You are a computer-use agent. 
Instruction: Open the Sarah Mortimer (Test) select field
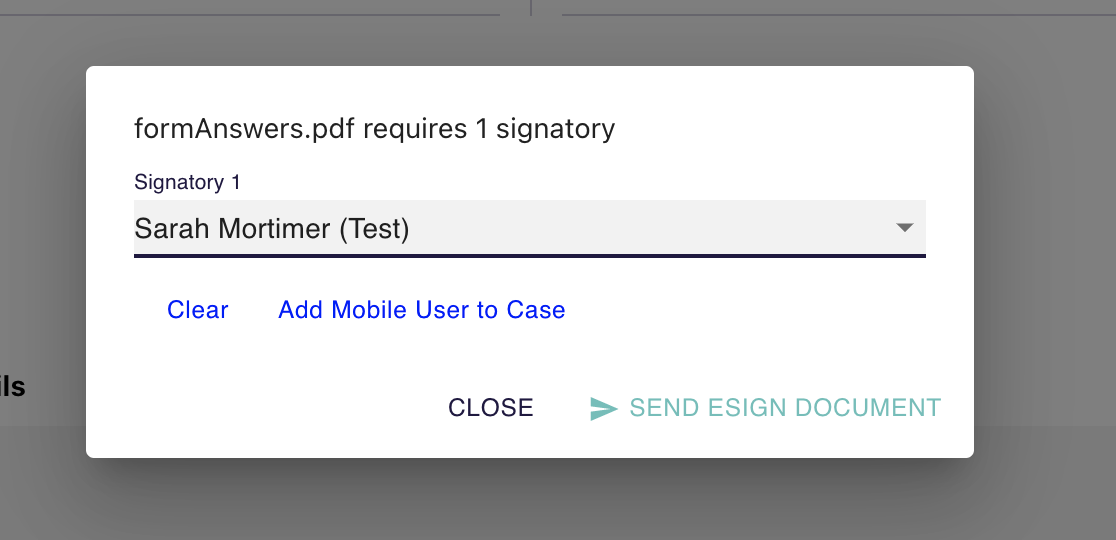pos(500,229)
